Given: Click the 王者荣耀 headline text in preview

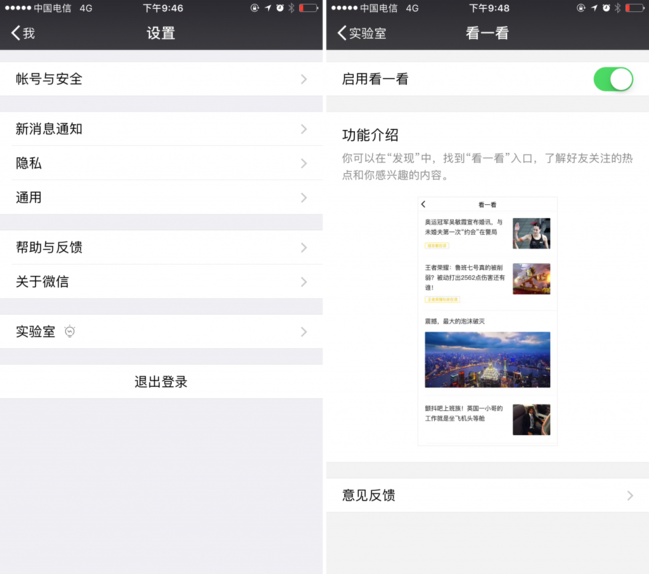Looking at the screenshot, I should [x=465, y=277].
